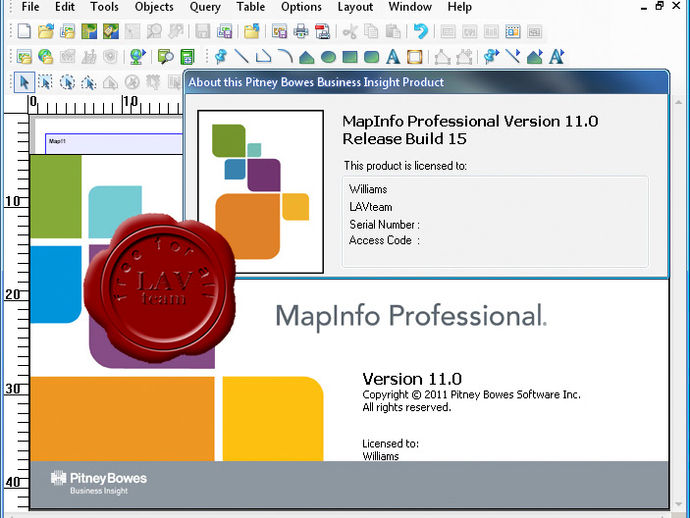
Task: Click the blue Undo arrow
Action: [421, 32]
